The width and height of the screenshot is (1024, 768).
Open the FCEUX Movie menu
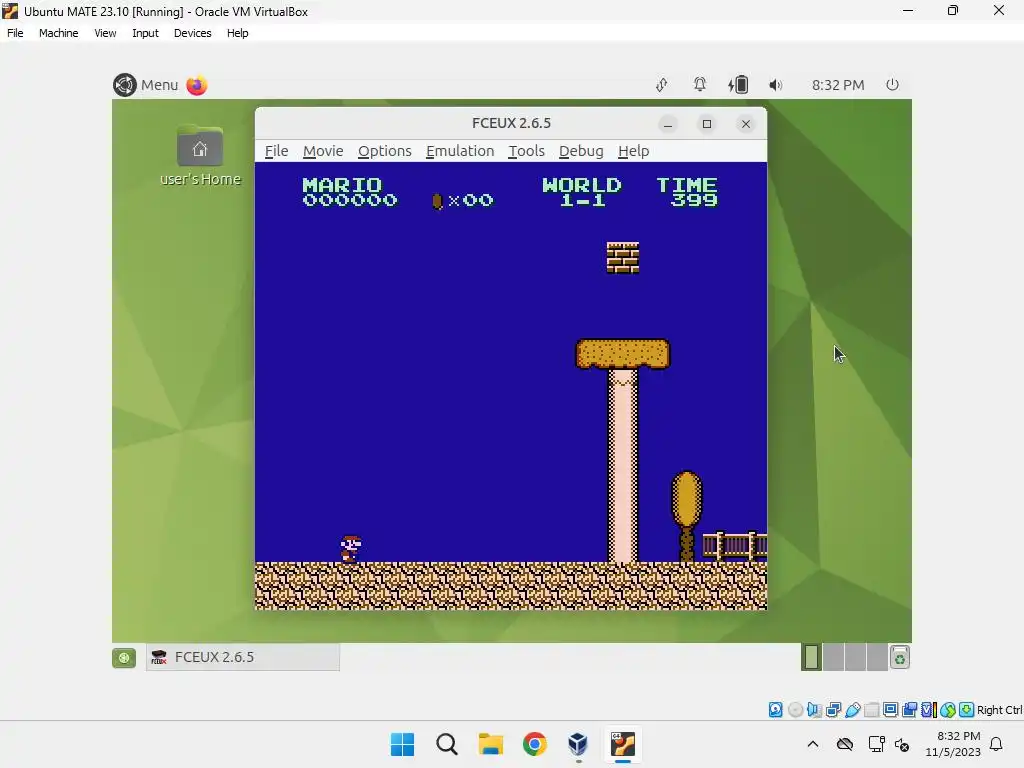pyautogui.click(x=323, y=151)
